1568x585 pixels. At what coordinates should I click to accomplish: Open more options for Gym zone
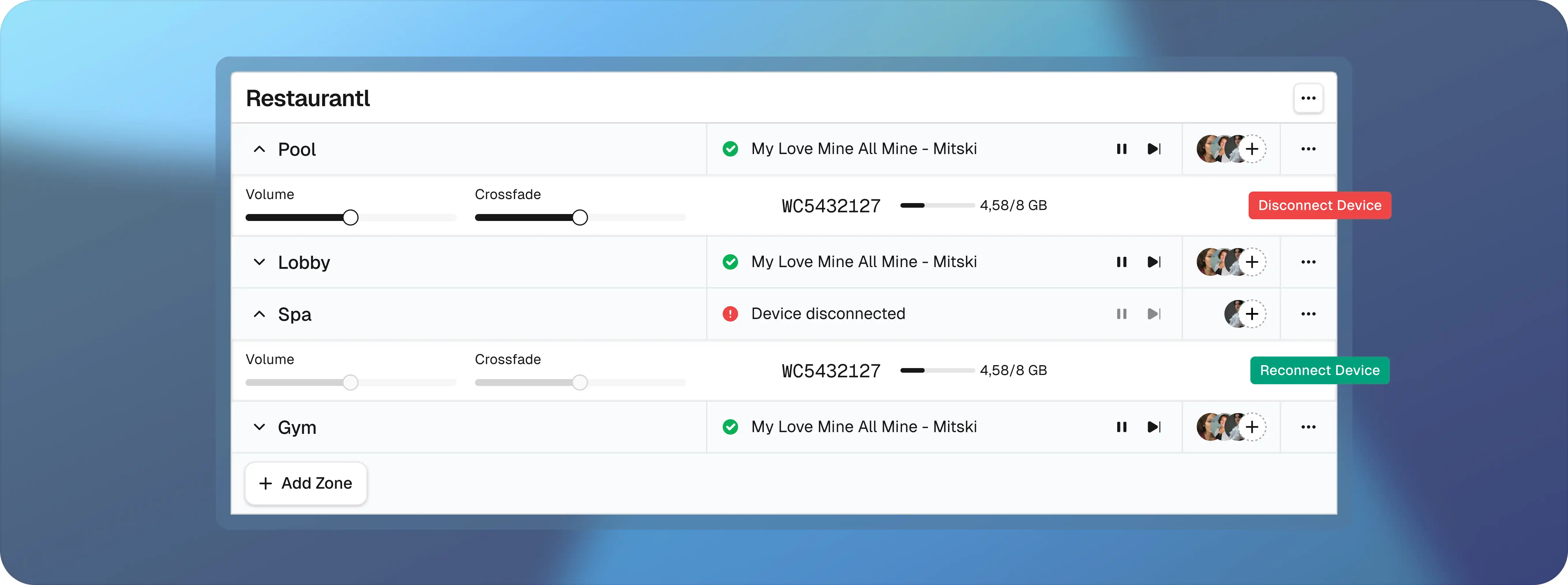[1308, 427]
